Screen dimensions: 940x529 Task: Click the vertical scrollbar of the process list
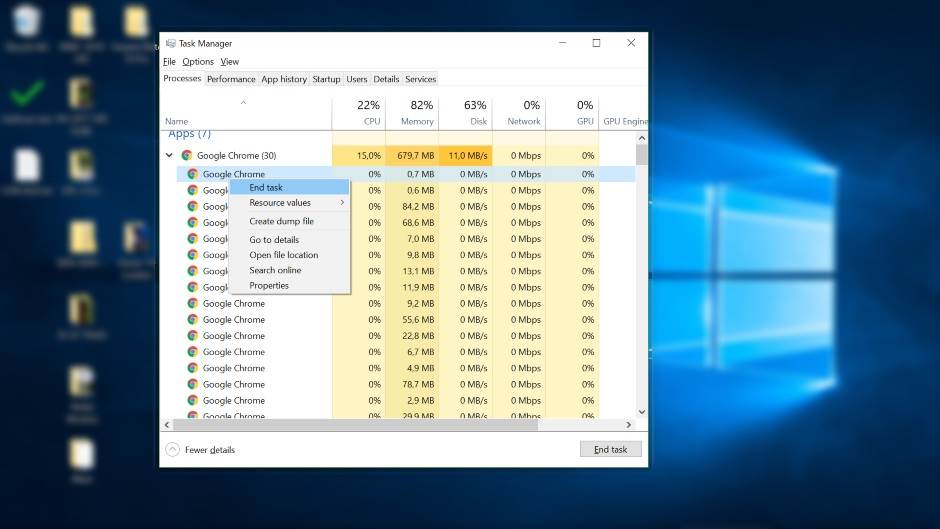[x=641, y=280]
